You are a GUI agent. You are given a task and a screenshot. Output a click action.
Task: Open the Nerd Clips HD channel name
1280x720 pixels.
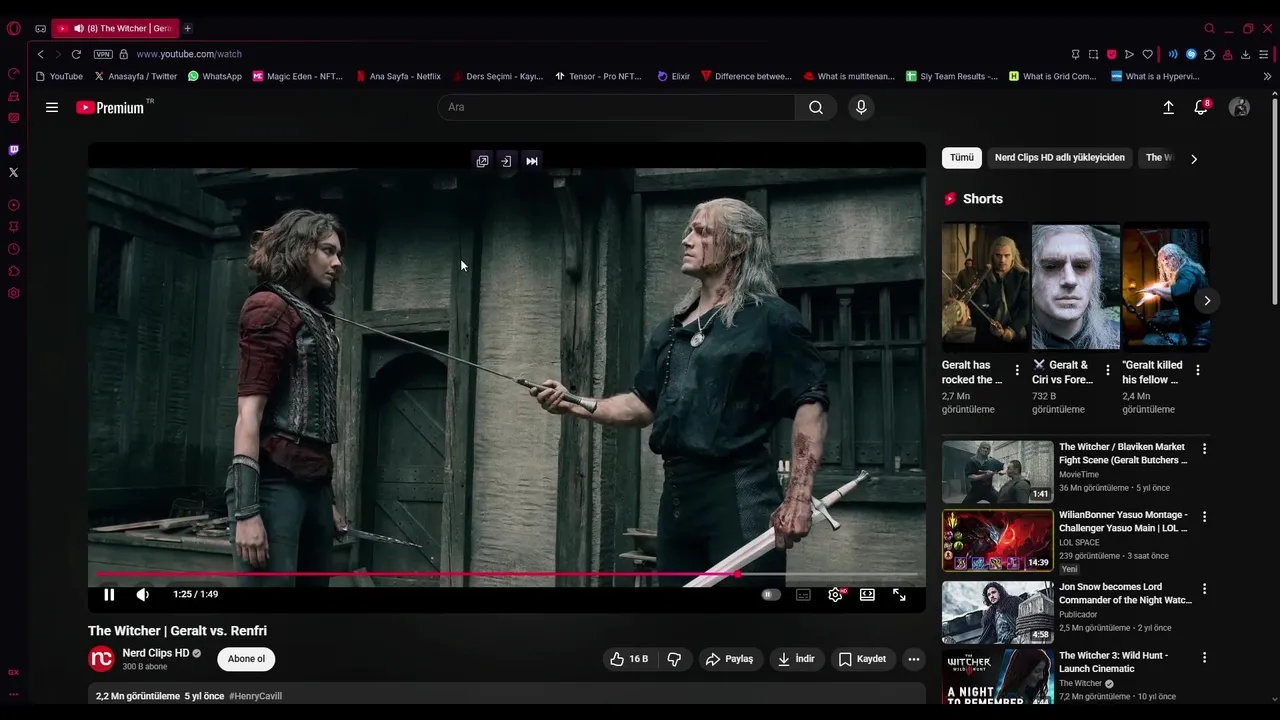click(155, 653)
